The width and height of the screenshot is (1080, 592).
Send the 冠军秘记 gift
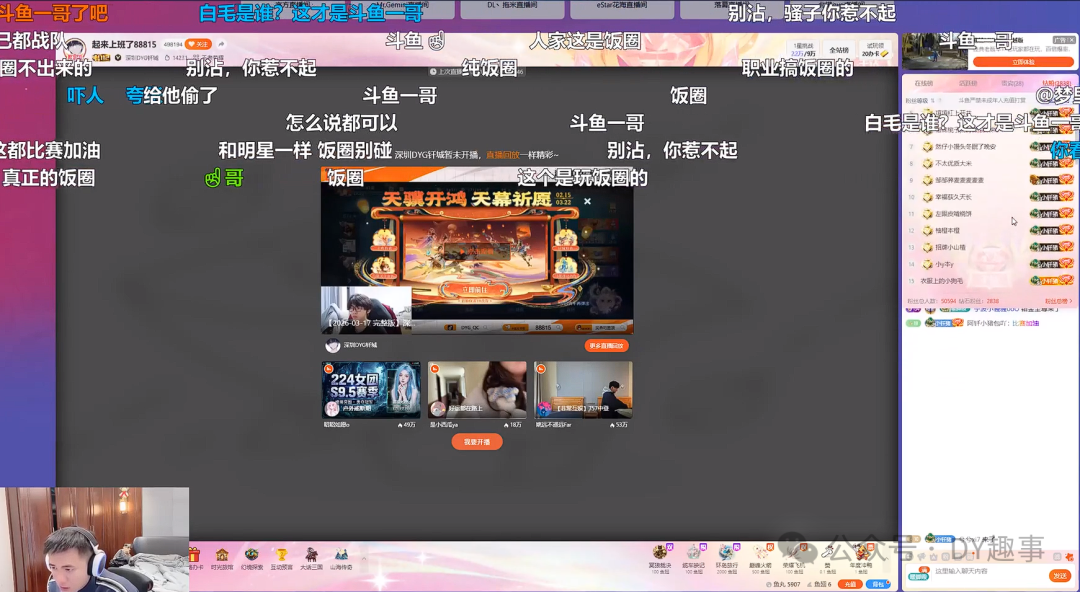tap(693, 553)
